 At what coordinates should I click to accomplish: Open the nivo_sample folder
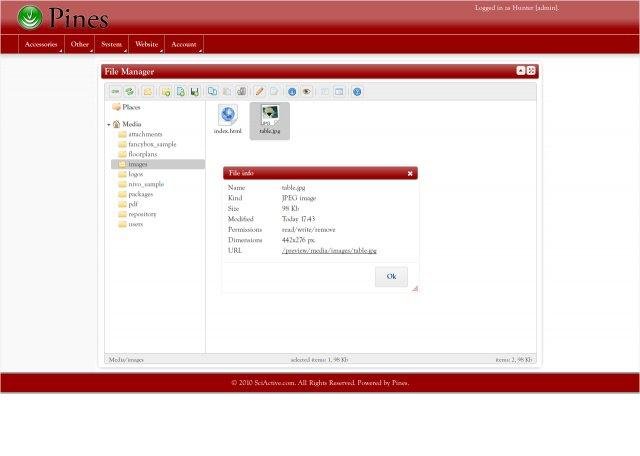(x=141, y=184)
